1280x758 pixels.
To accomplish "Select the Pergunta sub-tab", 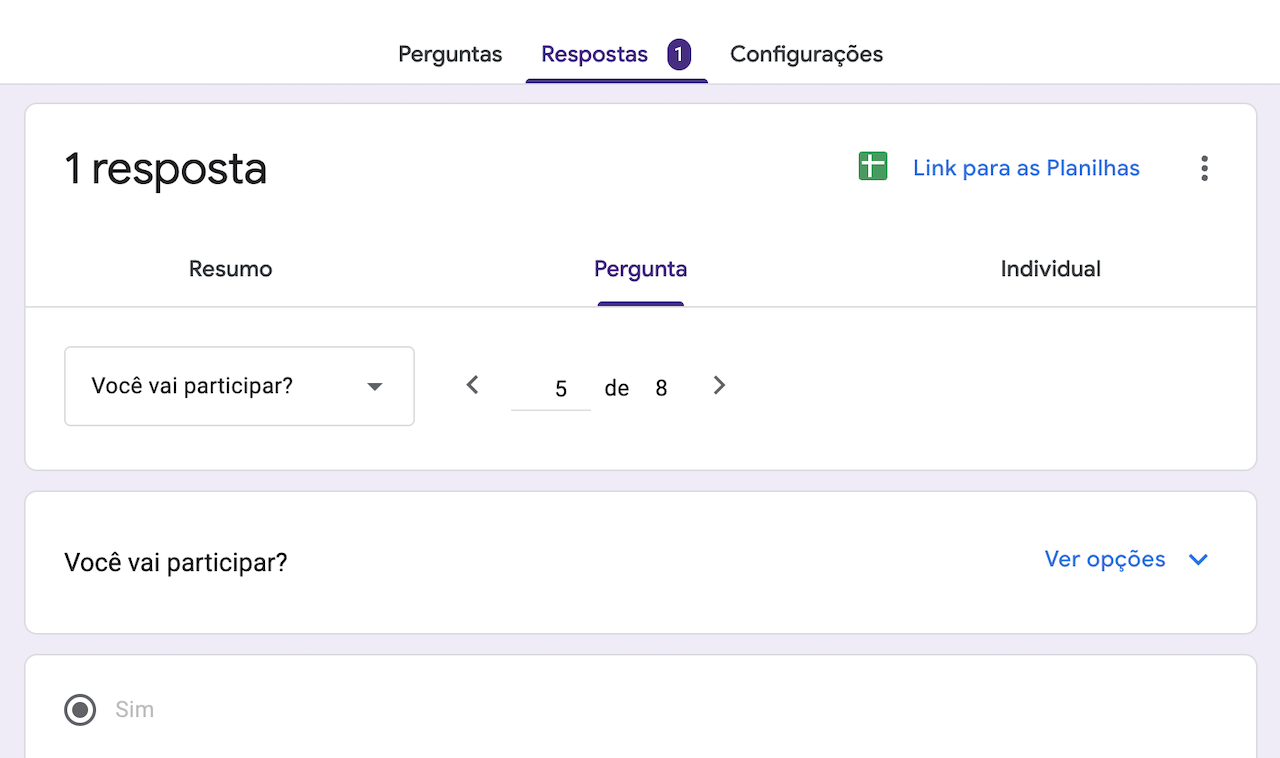I will 640,269.
